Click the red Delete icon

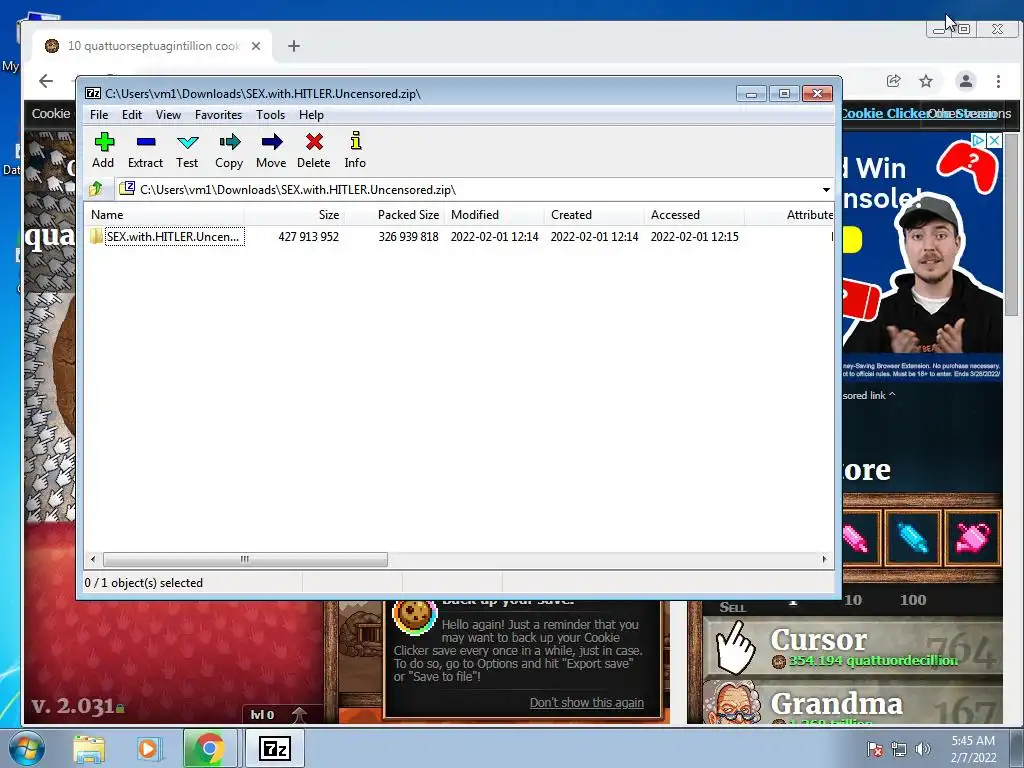point(313,150)
